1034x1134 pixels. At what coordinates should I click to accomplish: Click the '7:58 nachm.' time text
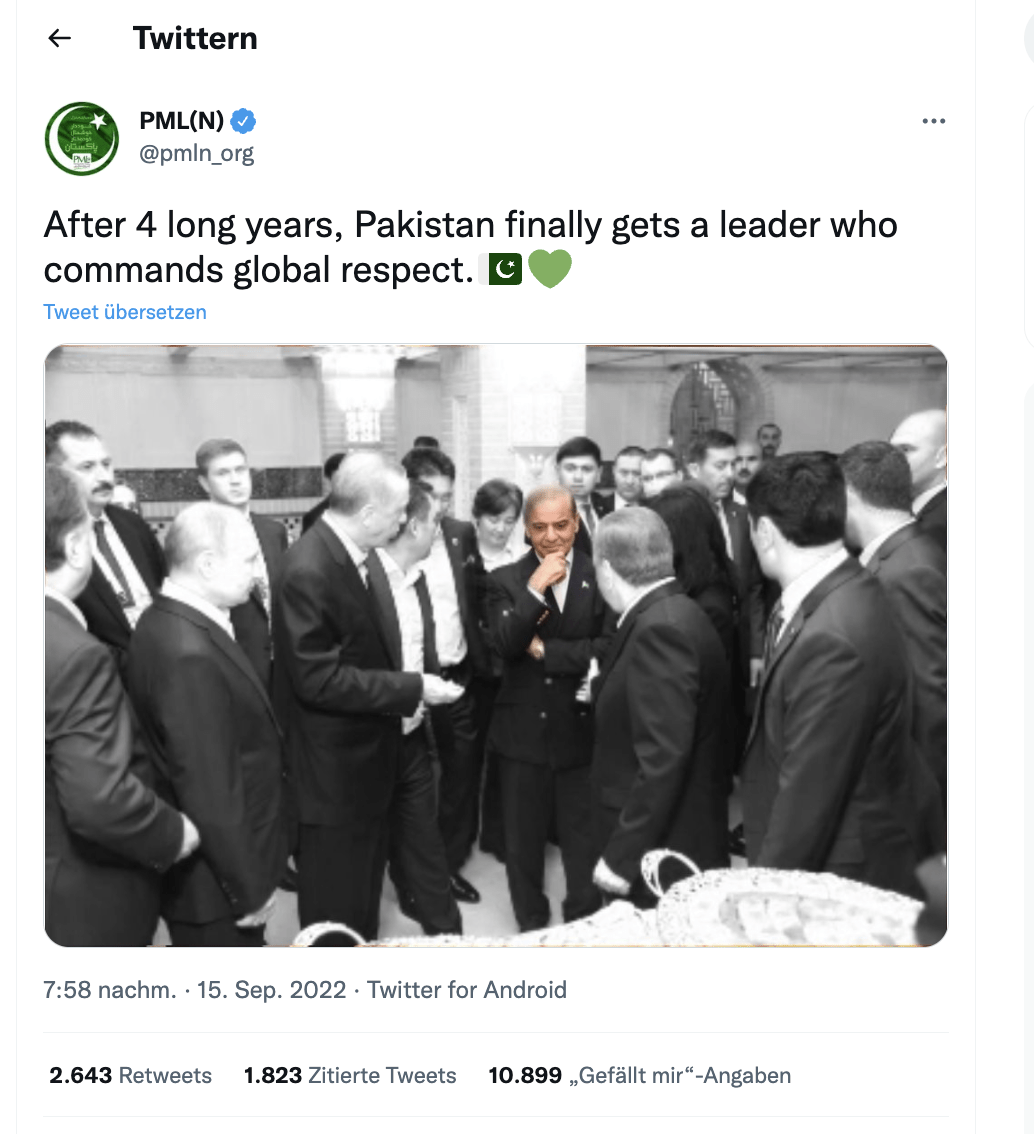[x=110, y=990]
